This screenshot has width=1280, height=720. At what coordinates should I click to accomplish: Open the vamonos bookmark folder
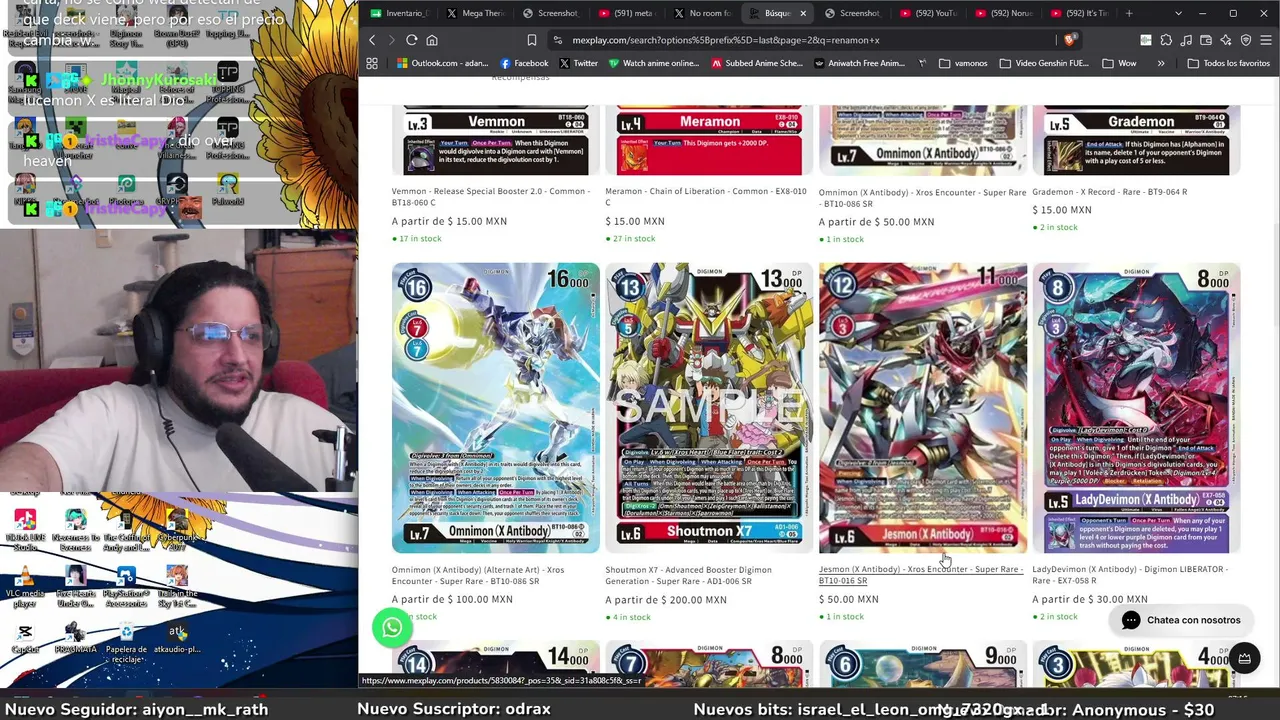pyautogui.click(x=963, y=63)
